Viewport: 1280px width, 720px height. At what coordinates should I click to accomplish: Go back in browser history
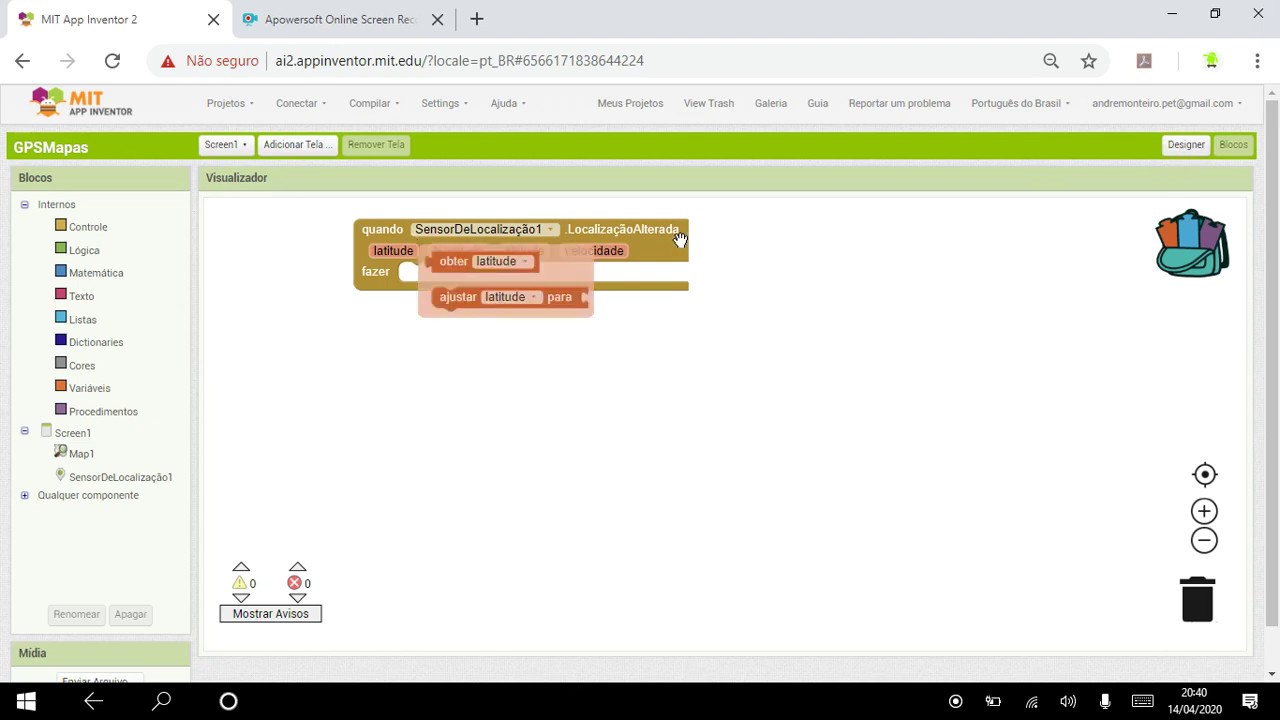click(22, 61)
